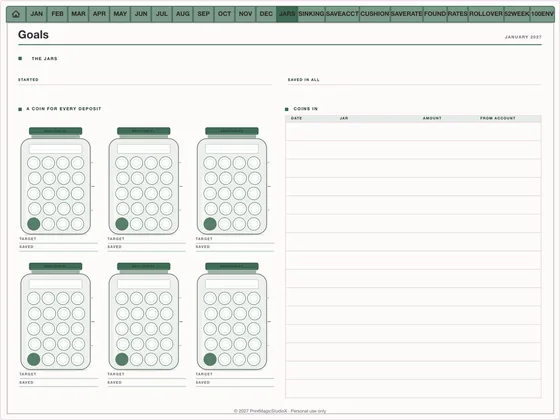
Task: Switch to the SAVEACCT tab
Action: (342, 14)
